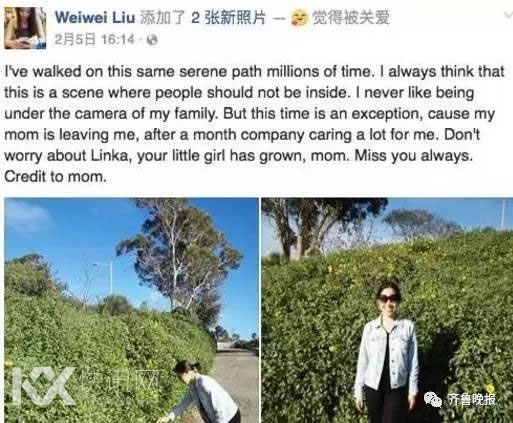Click the sunglasses on the woman's face
The image size is (513, 423).
tap(389, 298)
